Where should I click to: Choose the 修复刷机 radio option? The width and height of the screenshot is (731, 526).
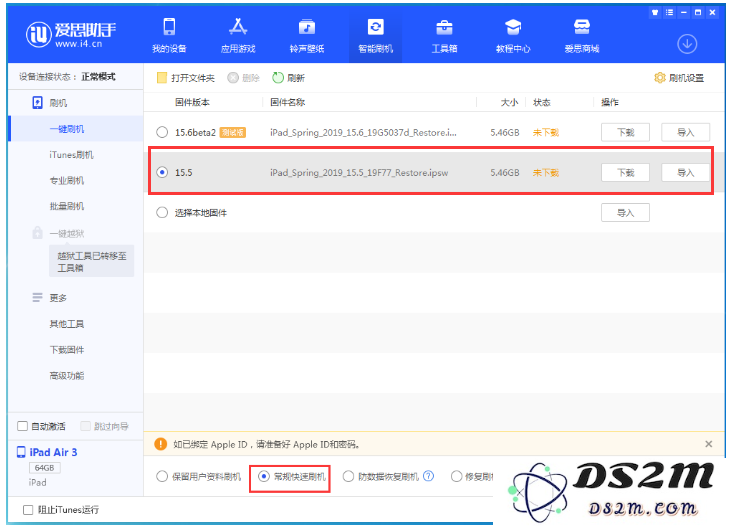click(456, 476)
